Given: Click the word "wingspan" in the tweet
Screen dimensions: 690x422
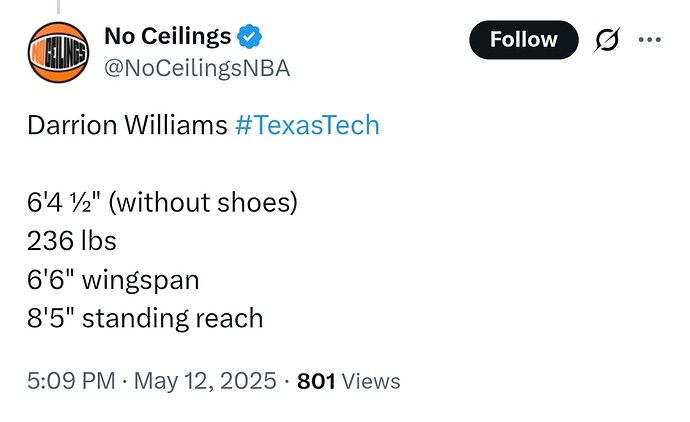Looking at the screenshot, I should (x=140, y=280).
